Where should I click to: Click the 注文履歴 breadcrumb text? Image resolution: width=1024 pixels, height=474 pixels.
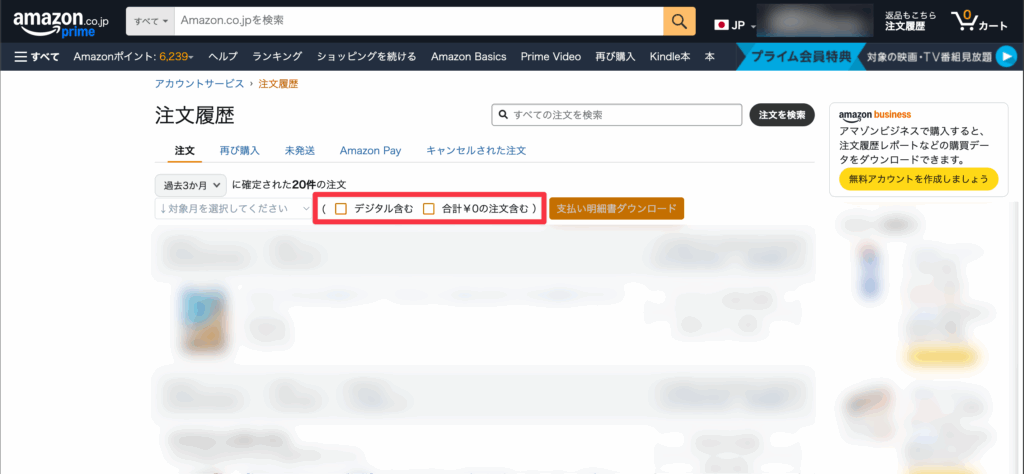278,84
